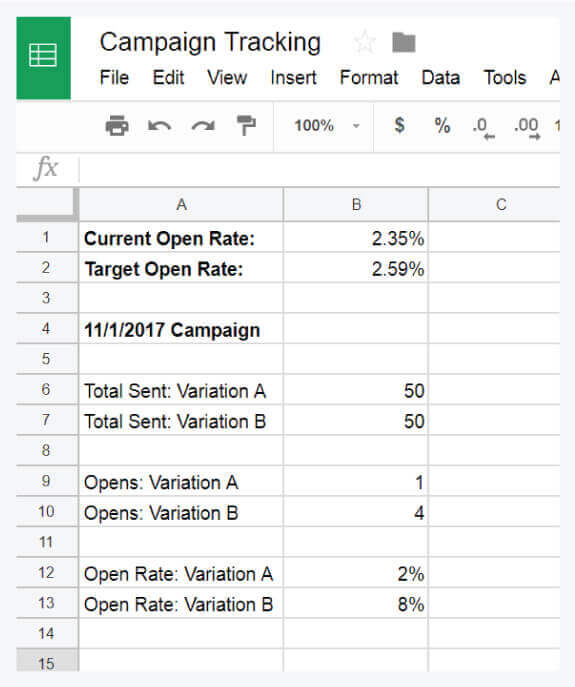Click the print icon
The image size is (575, 687).
coord(117,126)
